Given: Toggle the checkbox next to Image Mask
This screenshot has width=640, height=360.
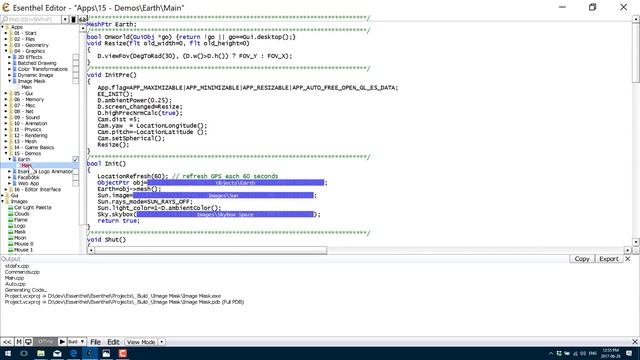Looking at the screenshot, I should (76, 81).
